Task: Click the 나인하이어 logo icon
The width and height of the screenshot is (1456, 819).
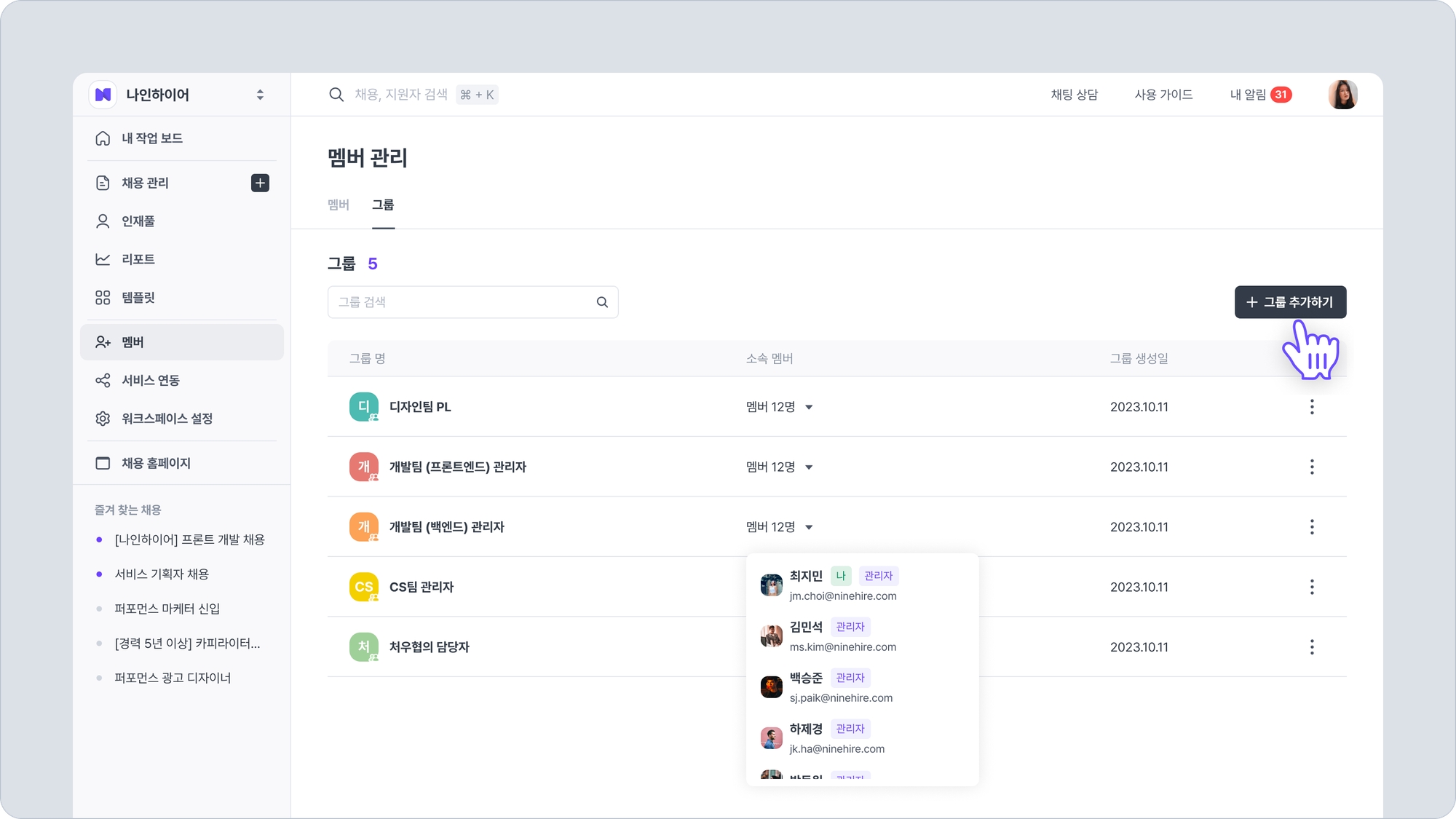Action: click(x=103, y=95)
